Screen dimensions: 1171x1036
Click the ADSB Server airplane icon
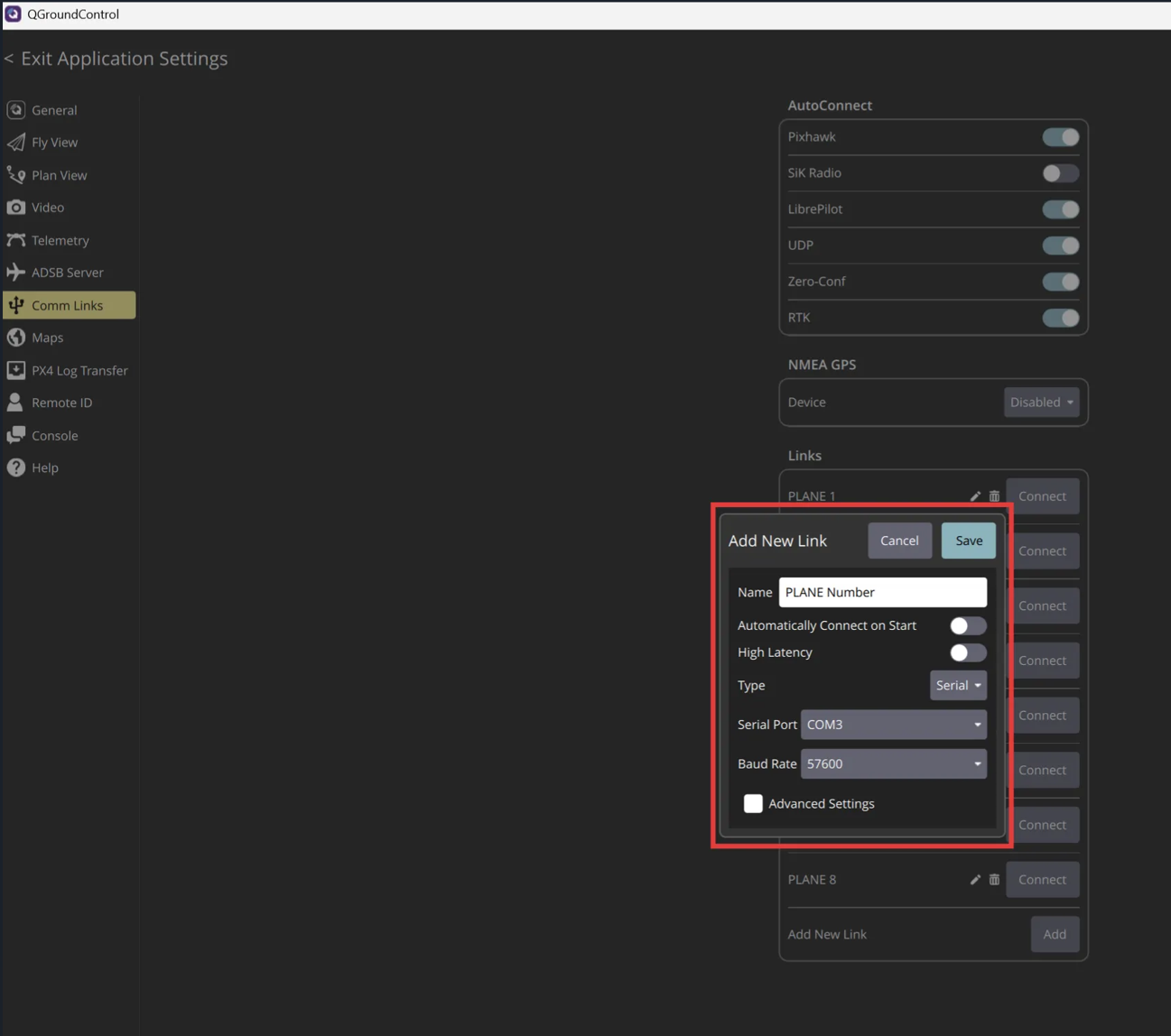coord(15,273)
